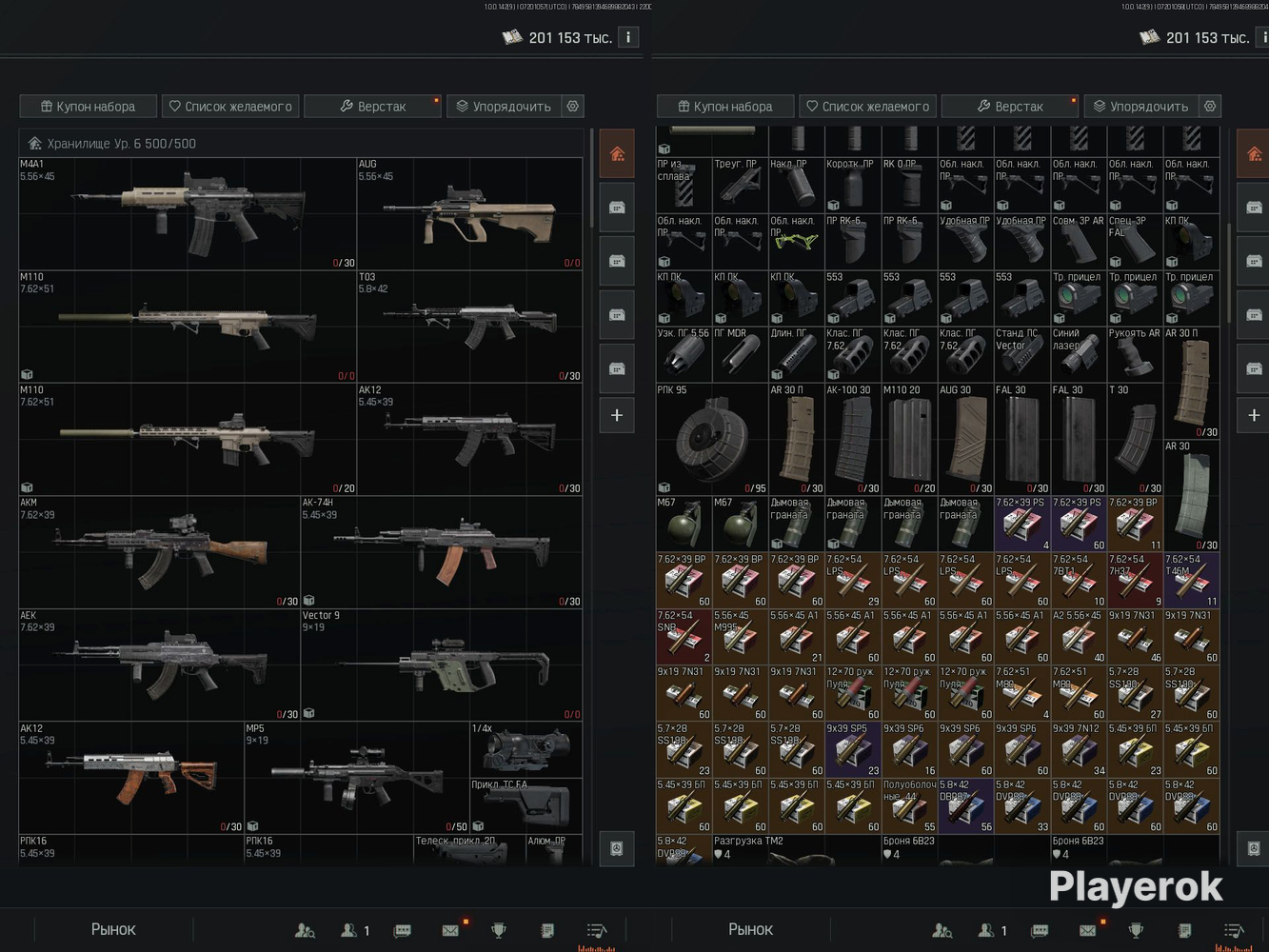This screenshot has width=1269, height=952.
Task: Click the left stash vertical scrollbar
Action: [x=592, y=179]
